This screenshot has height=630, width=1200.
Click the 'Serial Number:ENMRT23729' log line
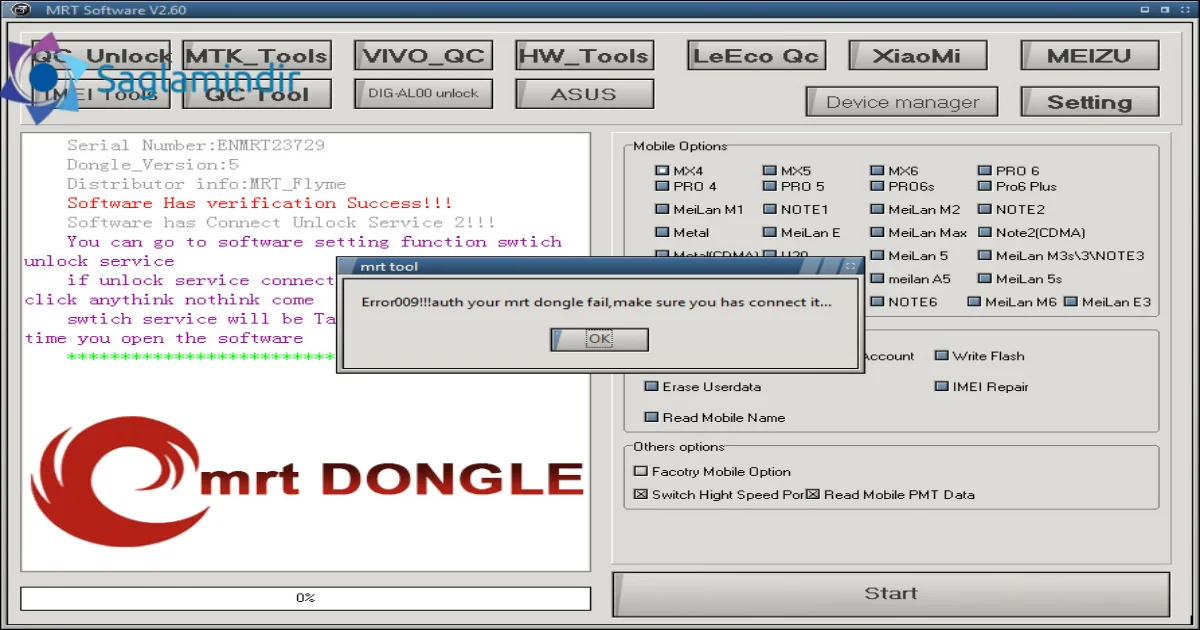(x=195, y=145)
